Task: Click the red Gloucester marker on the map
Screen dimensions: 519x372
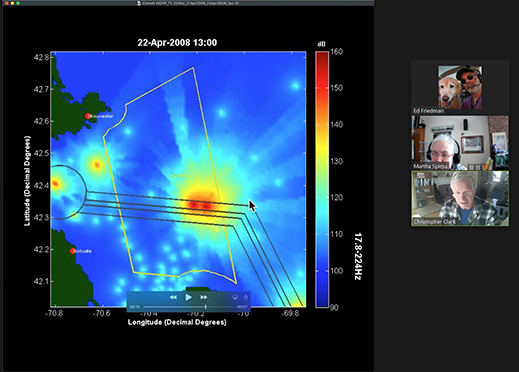Action: [88, 116]
